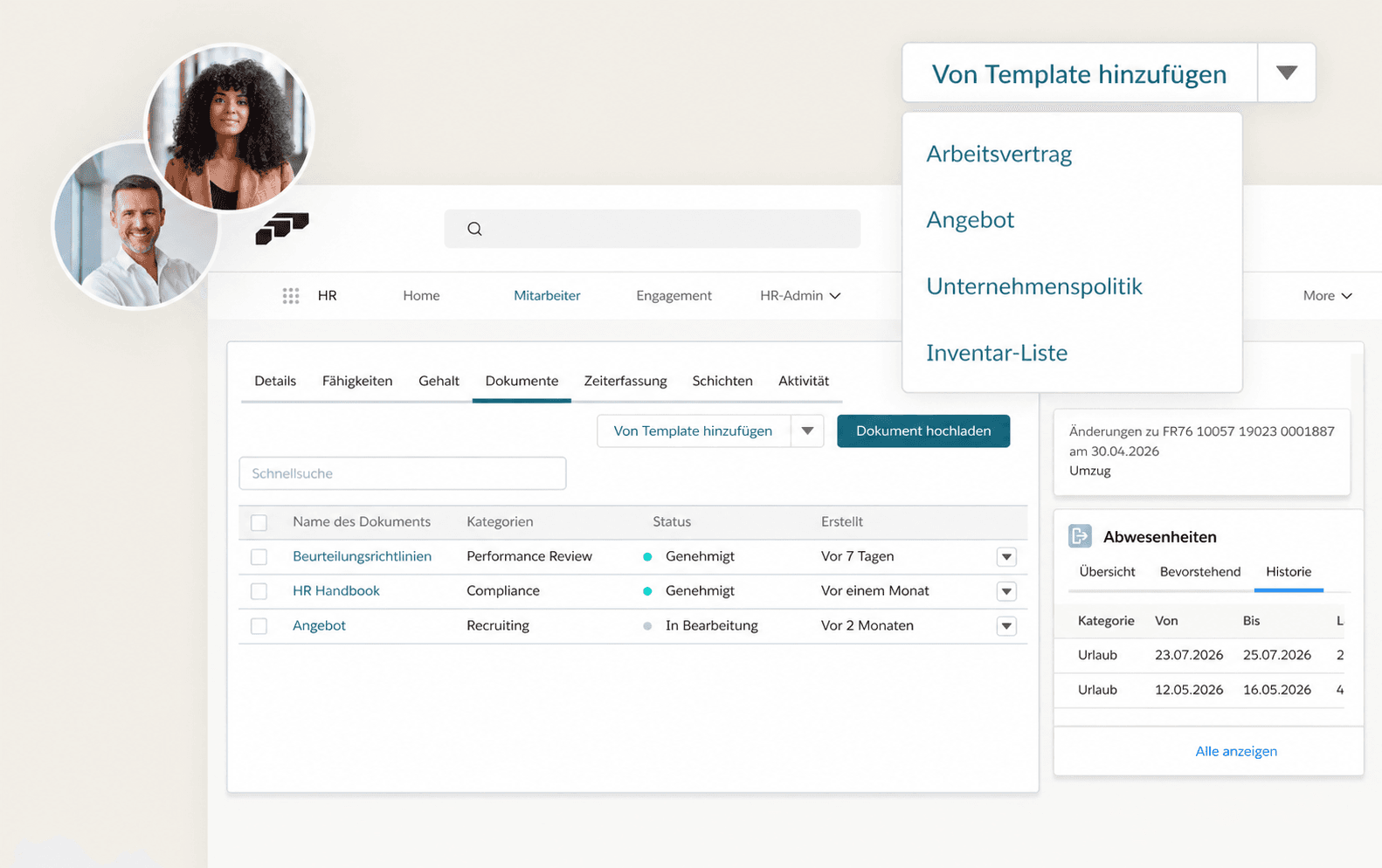Switch to the Zeiterfassung tab

point(625,381)
